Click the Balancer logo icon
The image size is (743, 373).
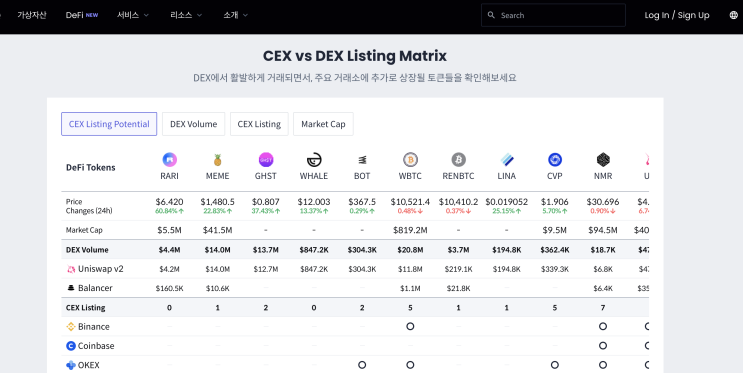[71, 288]
